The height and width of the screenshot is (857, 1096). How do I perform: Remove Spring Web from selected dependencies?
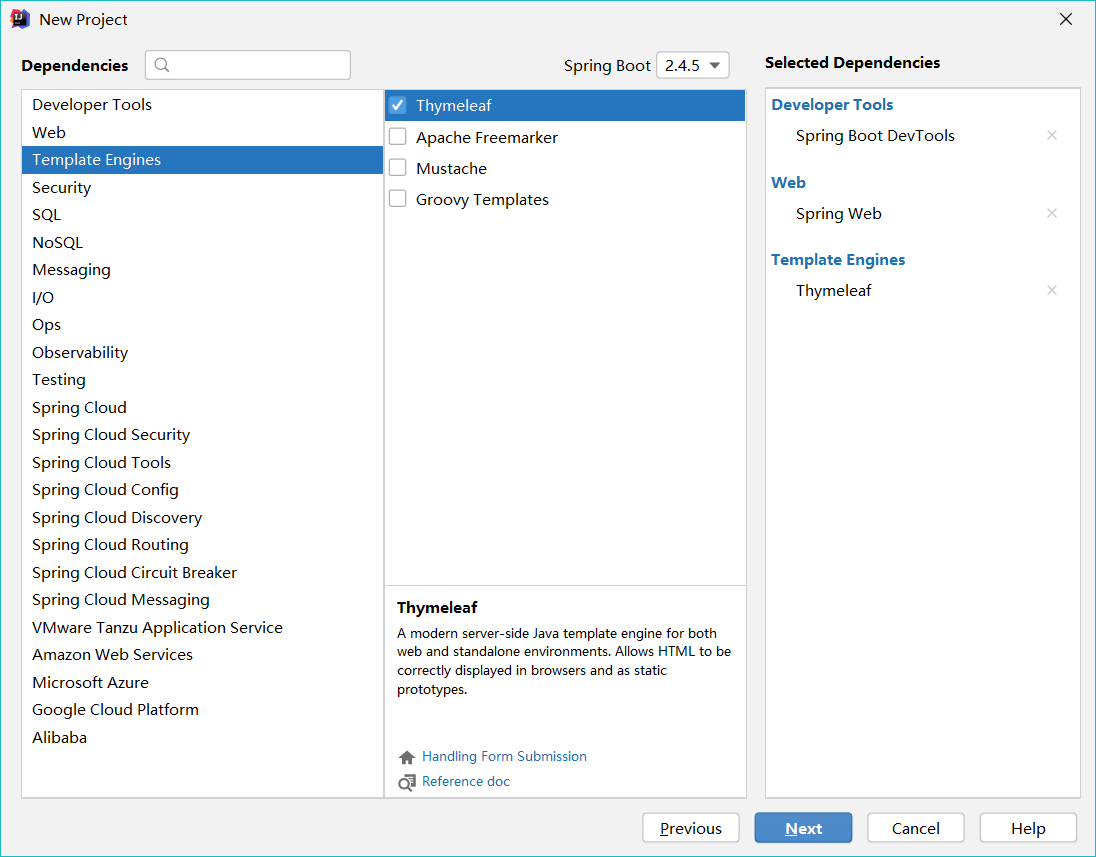(x=1051, y=213)
